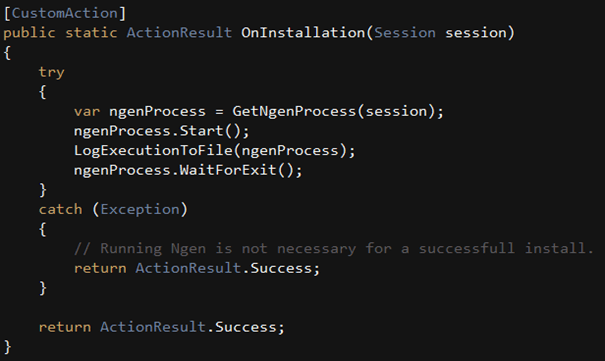Click ActionResult in the last return statement
The image size is (605, 361).
point(153,327)
